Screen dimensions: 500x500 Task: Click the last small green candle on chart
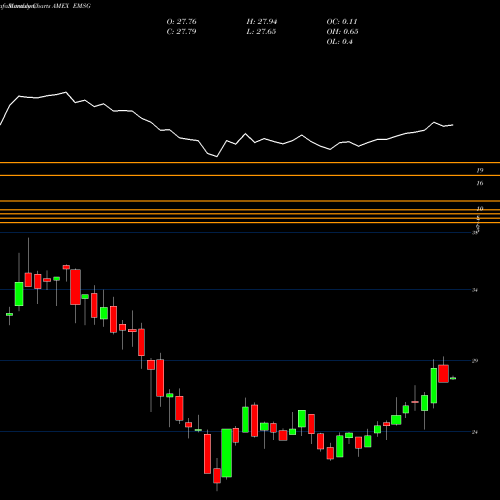453,378
